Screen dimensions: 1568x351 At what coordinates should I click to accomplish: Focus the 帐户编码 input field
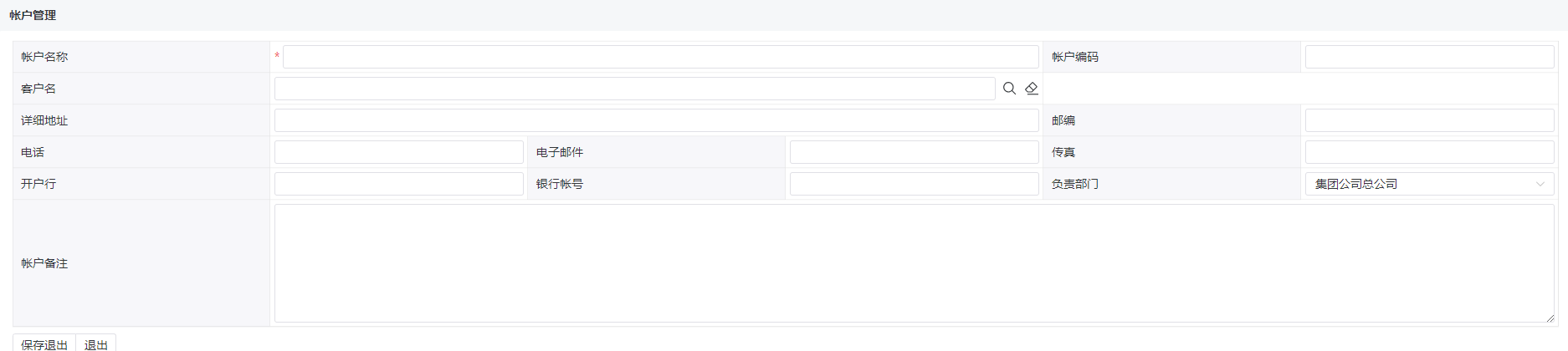[1429, 57]
